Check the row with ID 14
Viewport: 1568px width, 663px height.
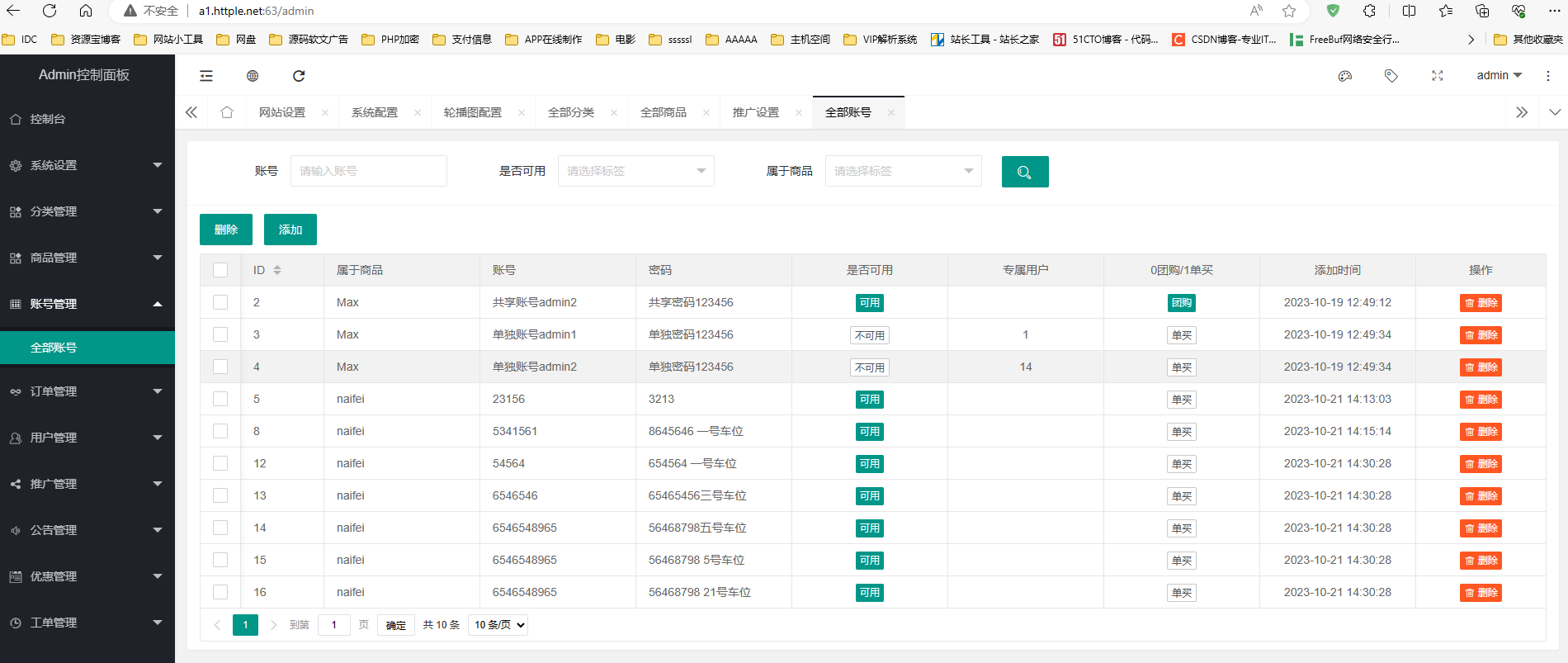pyautogui.click(x=220, y=528)
